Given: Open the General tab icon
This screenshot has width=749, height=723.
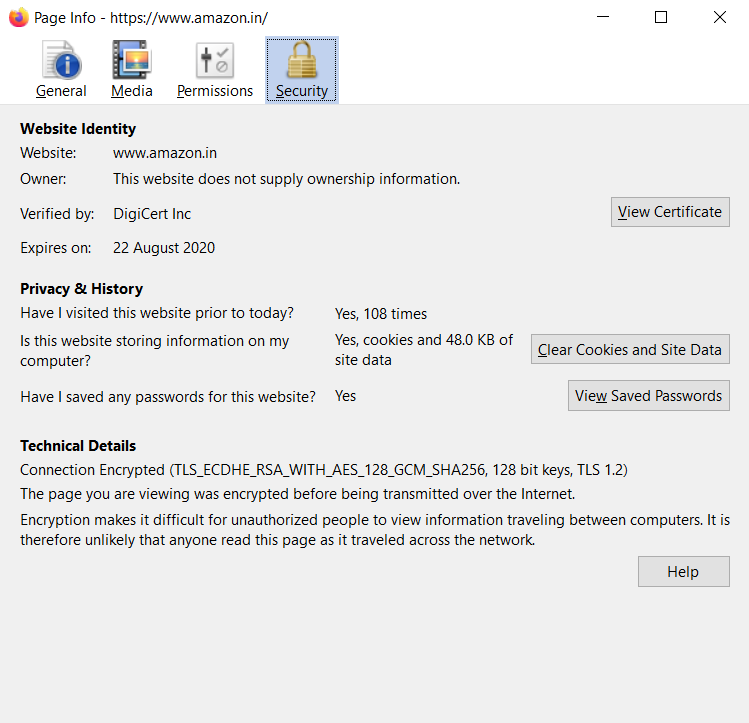Looking at the screenshot, I should 61,60.
